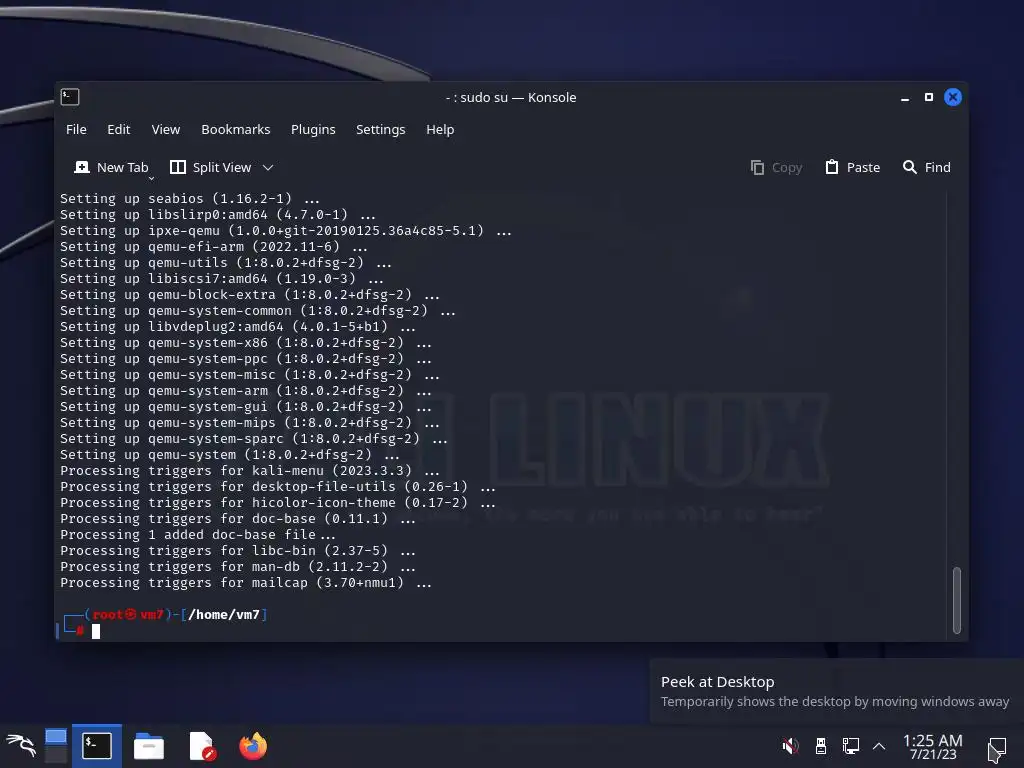Click 'Setting up qemu-efi-arm' line

click(214, 247)
